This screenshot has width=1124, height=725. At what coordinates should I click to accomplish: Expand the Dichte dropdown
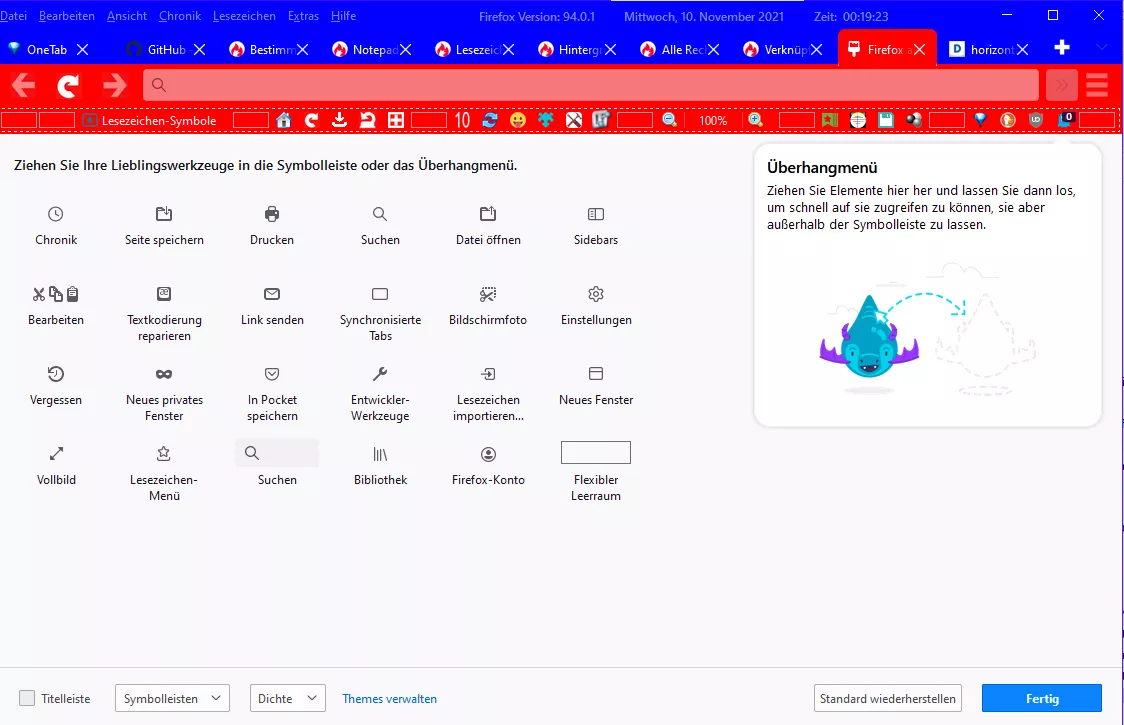click(287, 698)
